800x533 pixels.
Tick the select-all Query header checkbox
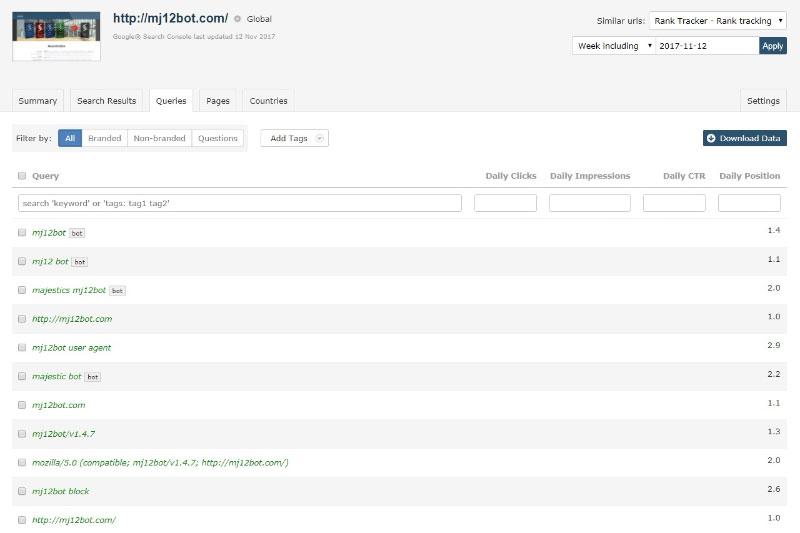[22, 176]
